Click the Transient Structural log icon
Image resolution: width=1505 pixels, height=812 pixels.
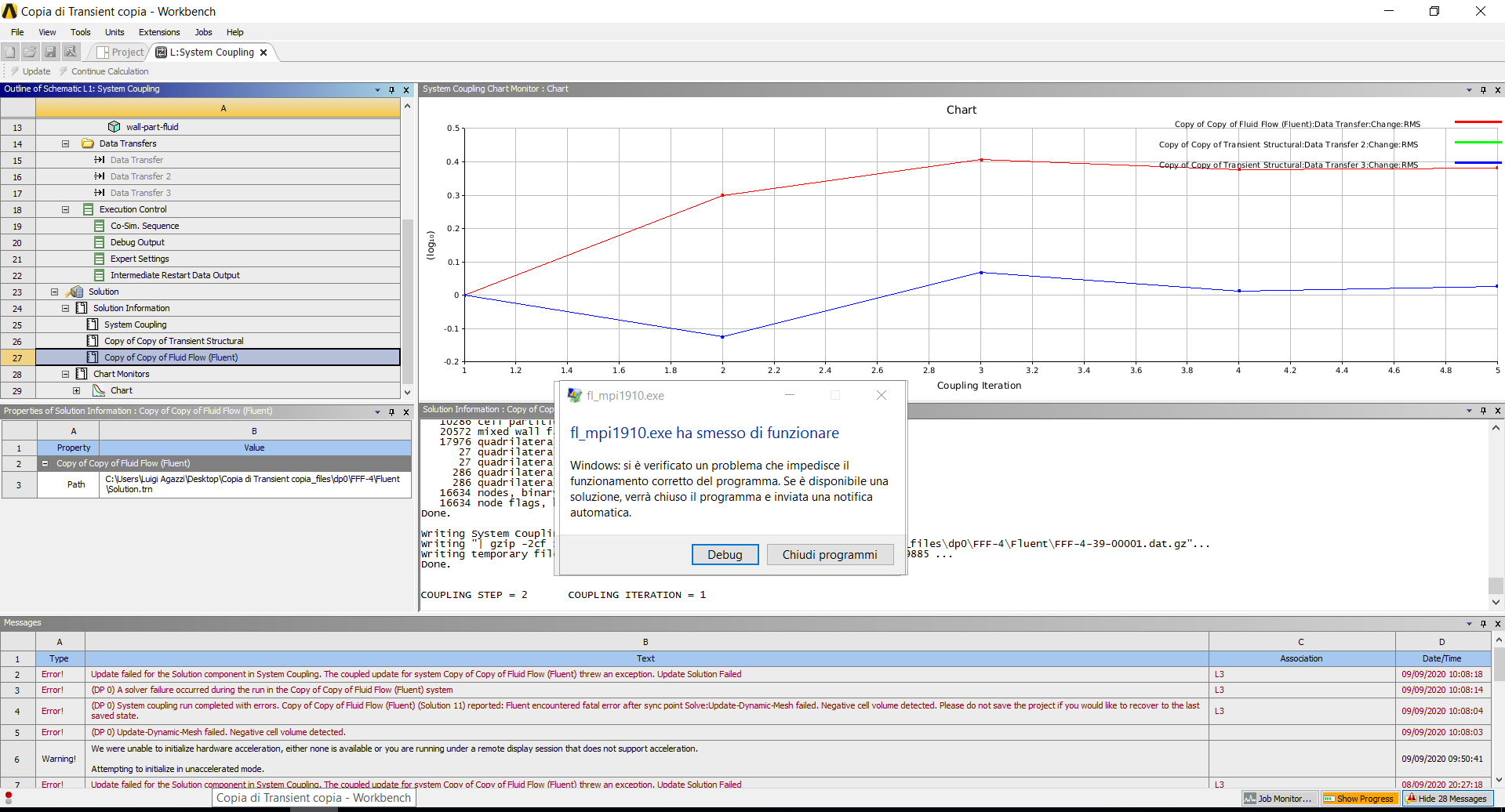click(x=93, y=341)
